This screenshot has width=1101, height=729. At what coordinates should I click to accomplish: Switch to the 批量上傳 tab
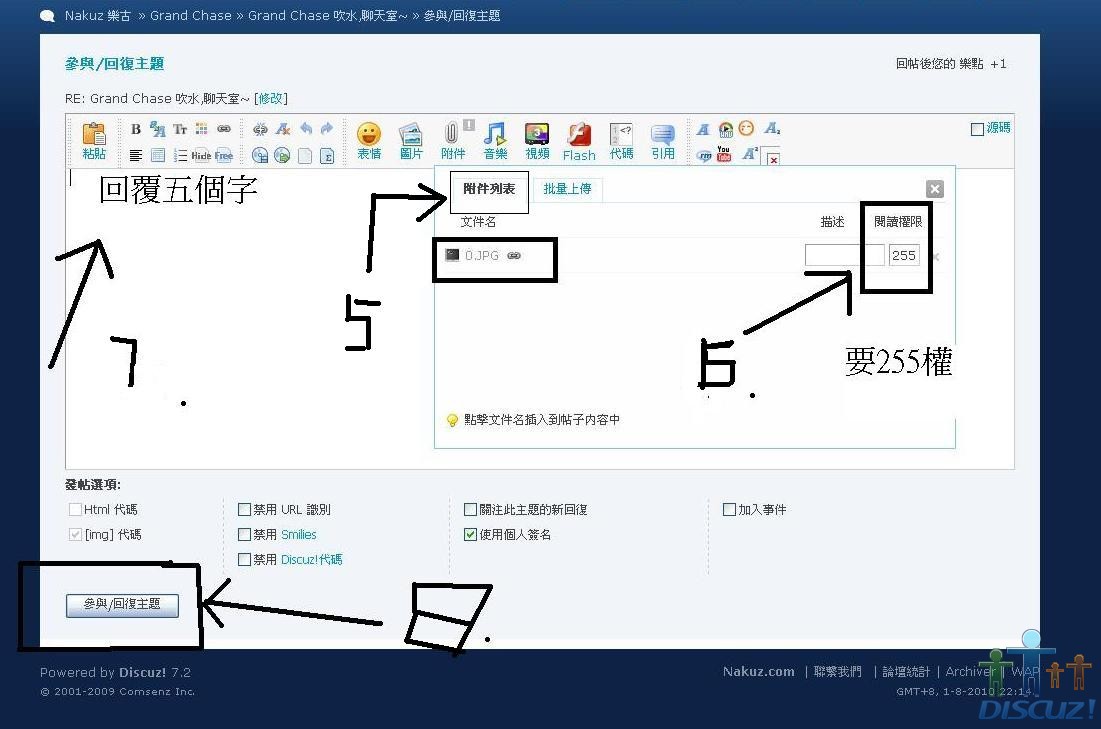567,189
